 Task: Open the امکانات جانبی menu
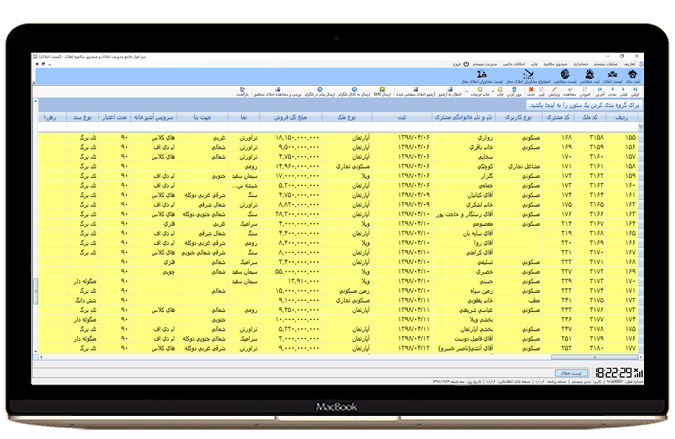point(514,64)
